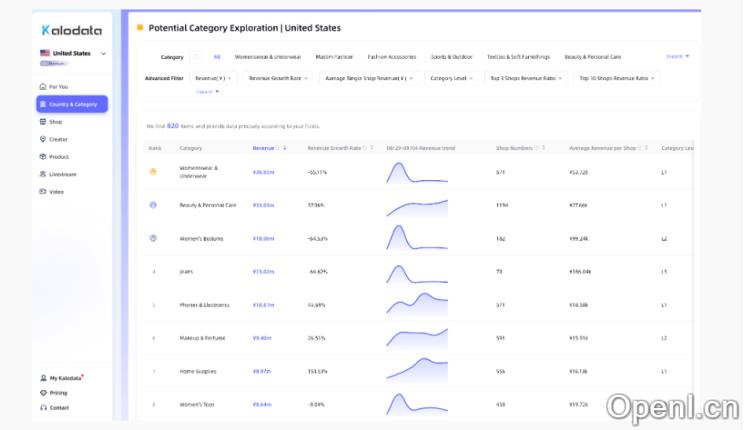750x430 pixels.
Task: Expand more advanced filters
Action: click(208, 92)
